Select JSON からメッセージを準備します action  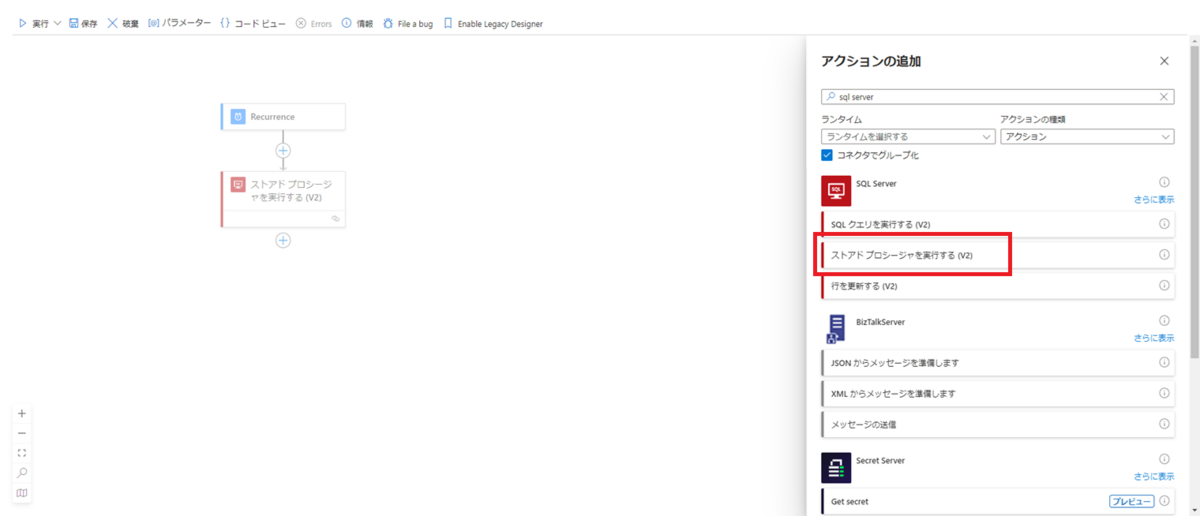(x=997, y=362)
